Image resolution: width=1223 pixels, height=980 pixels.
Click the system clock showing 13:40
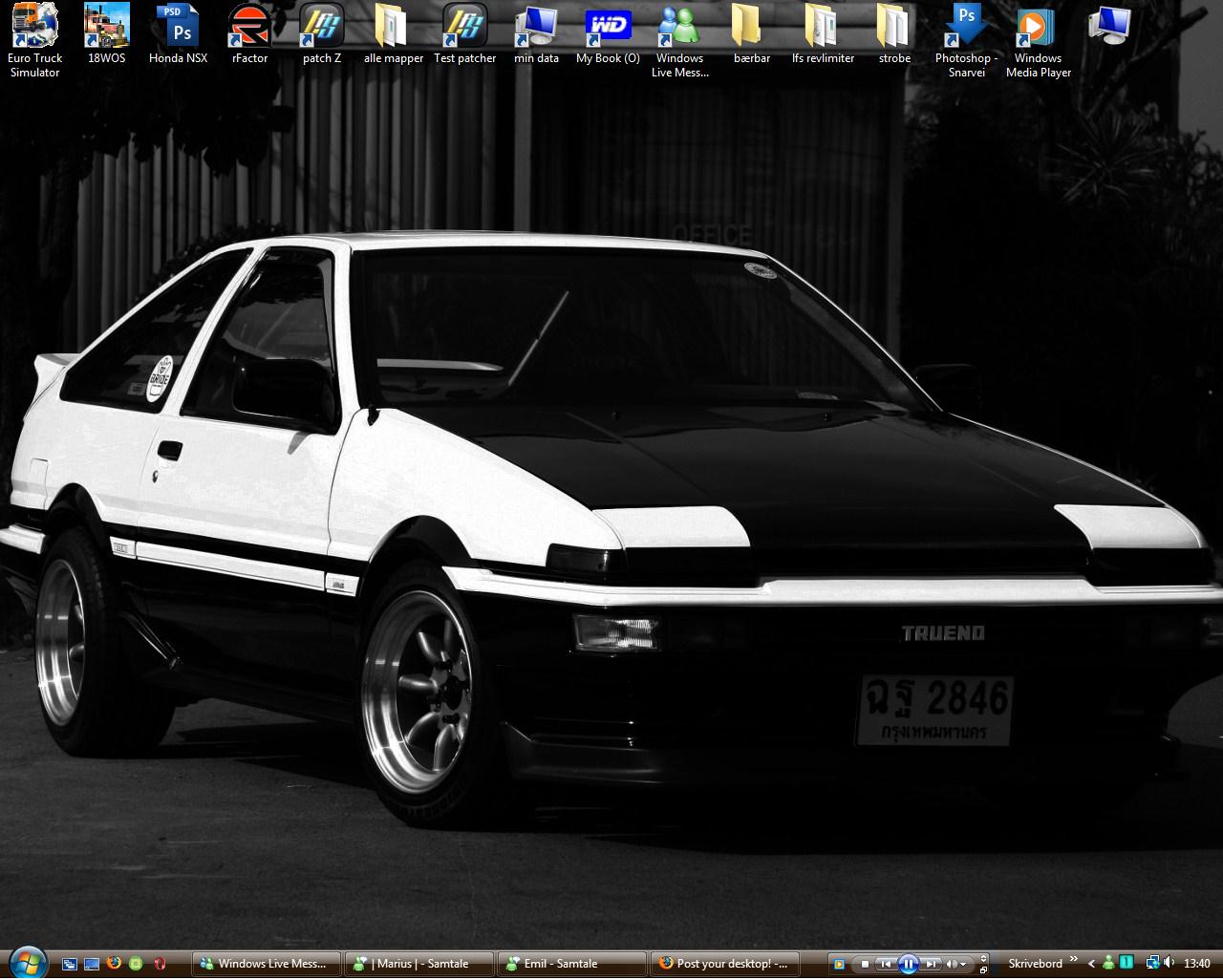[x=1196, y=964]
